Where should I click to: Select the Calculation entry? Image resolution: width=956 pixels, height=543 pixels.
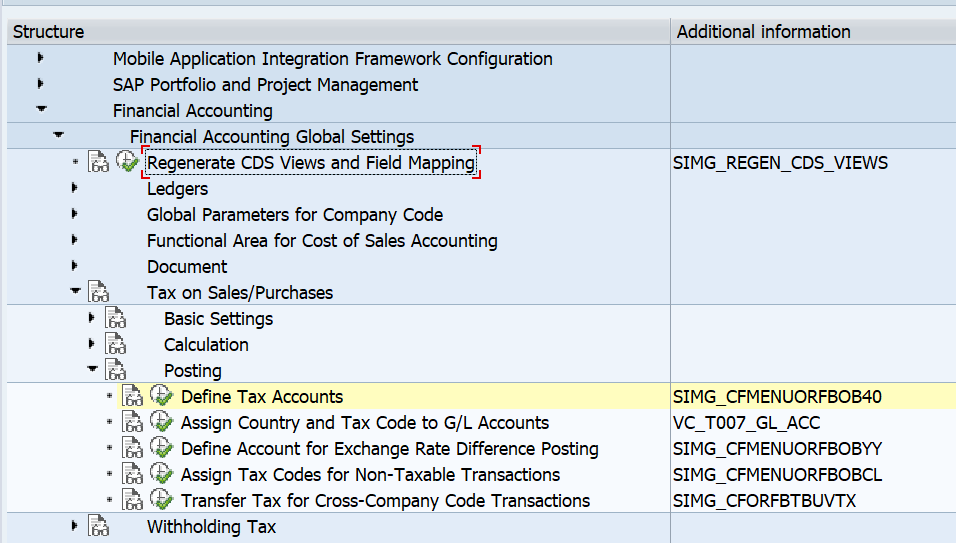(206, 345)
